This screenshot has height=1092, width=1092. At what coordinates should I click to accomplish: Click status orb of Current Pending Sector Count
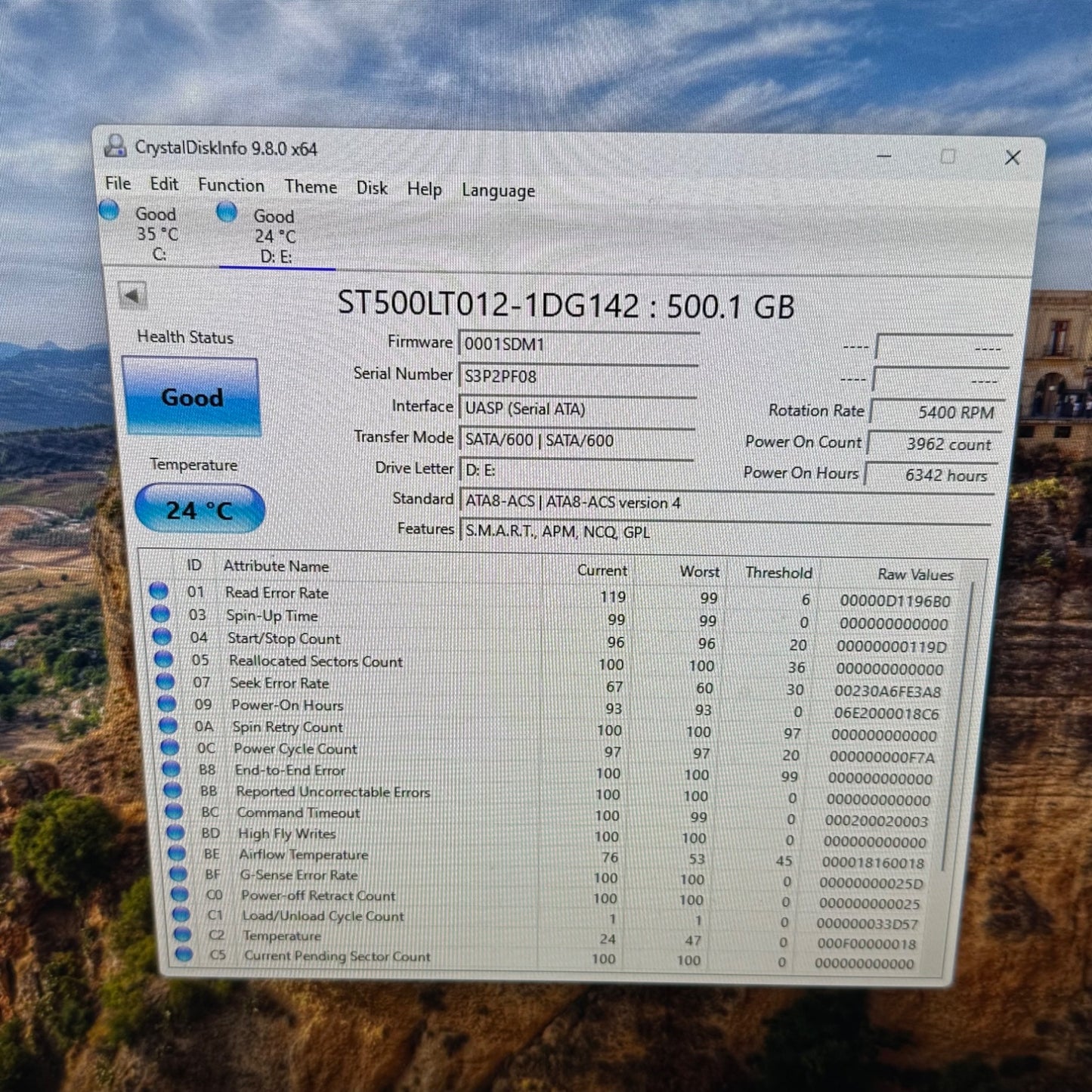point(184,954)
